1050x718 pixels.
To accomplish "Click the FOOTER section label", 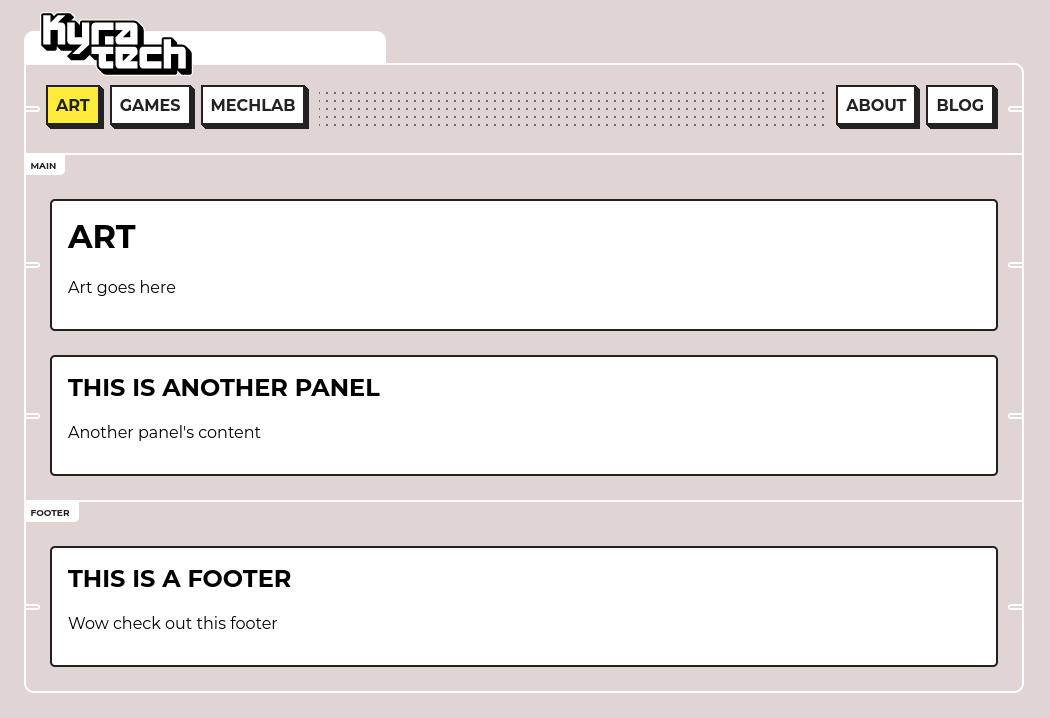I will (x=51, y=512).
